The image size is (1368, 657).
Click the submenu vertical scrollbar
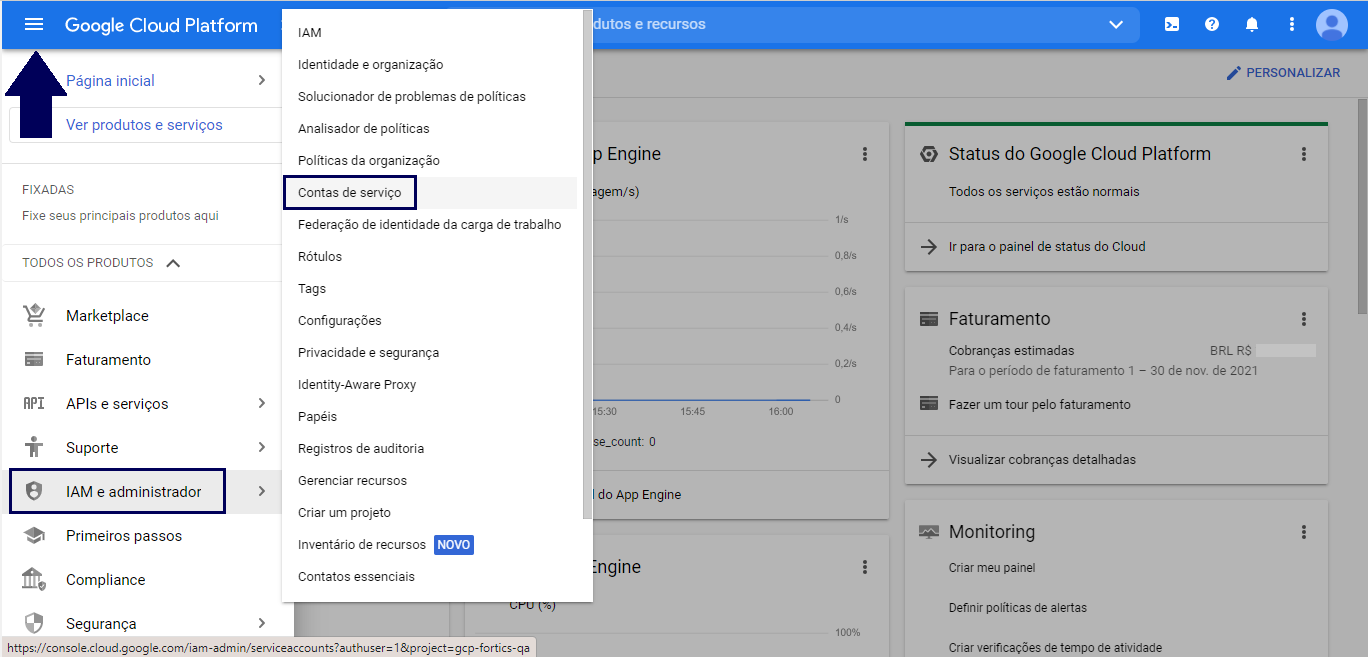click(x=588, y=265)
